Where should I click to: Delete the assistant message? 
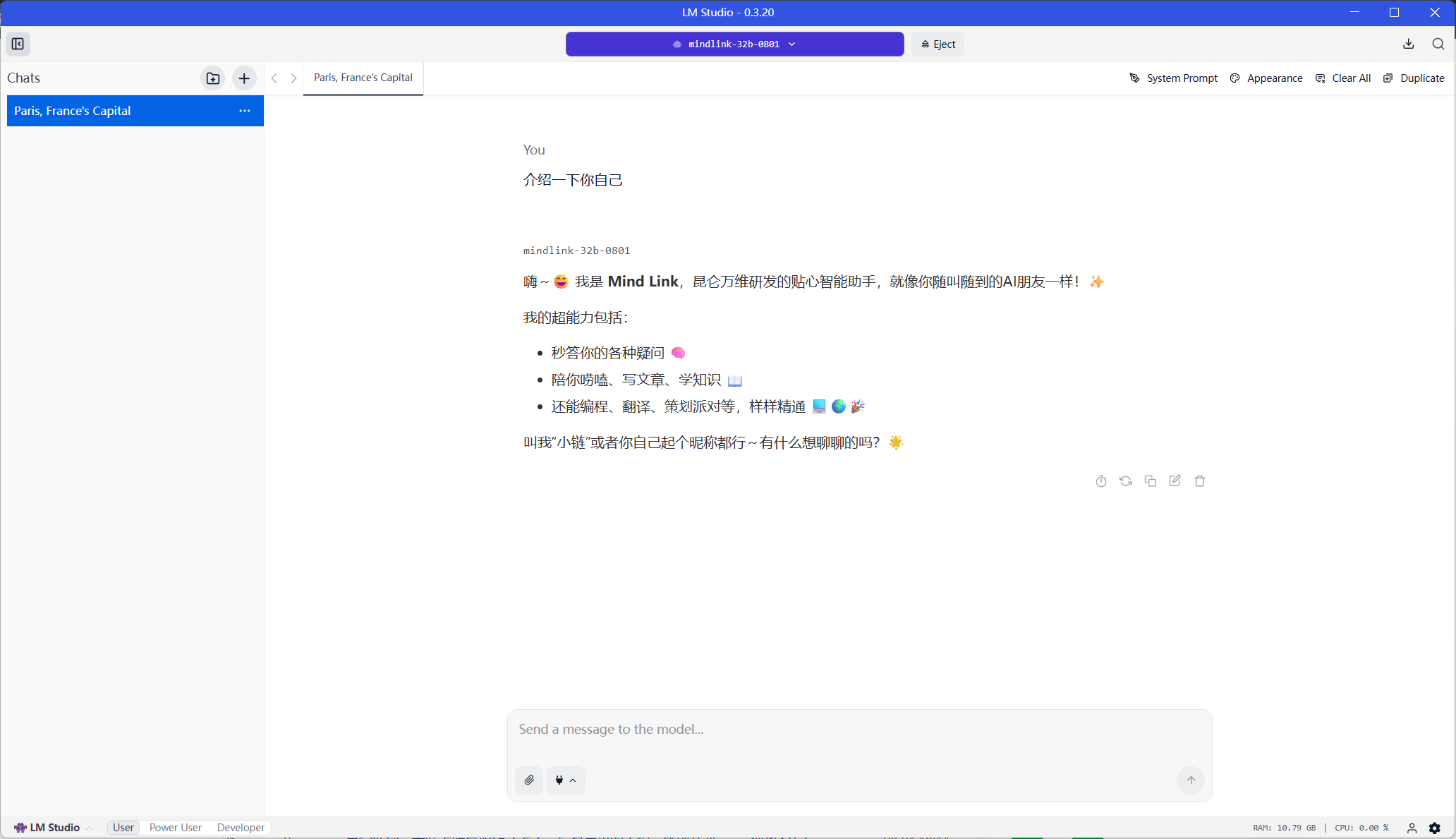click(x=1199, y=481)
